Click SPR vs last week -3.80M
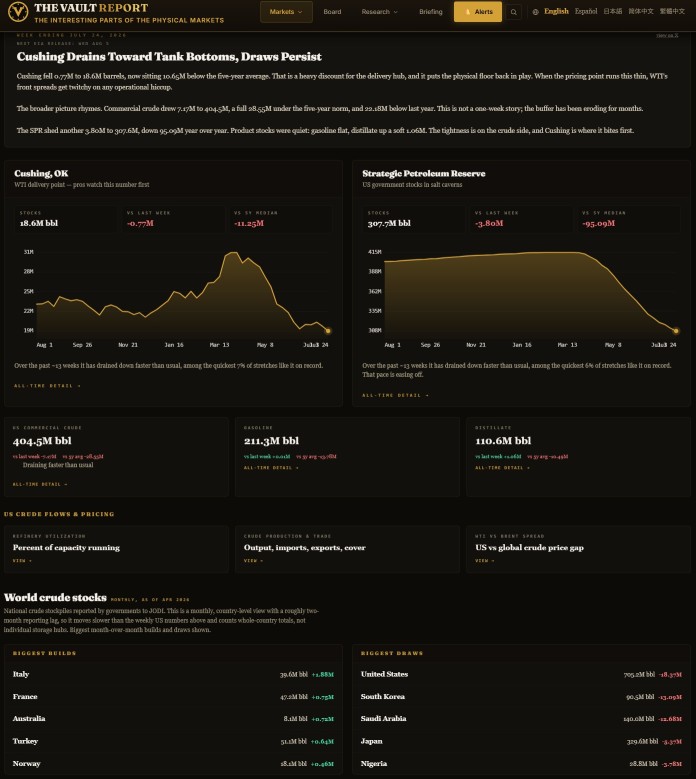696x779 pixels. [x=489, y=223]
